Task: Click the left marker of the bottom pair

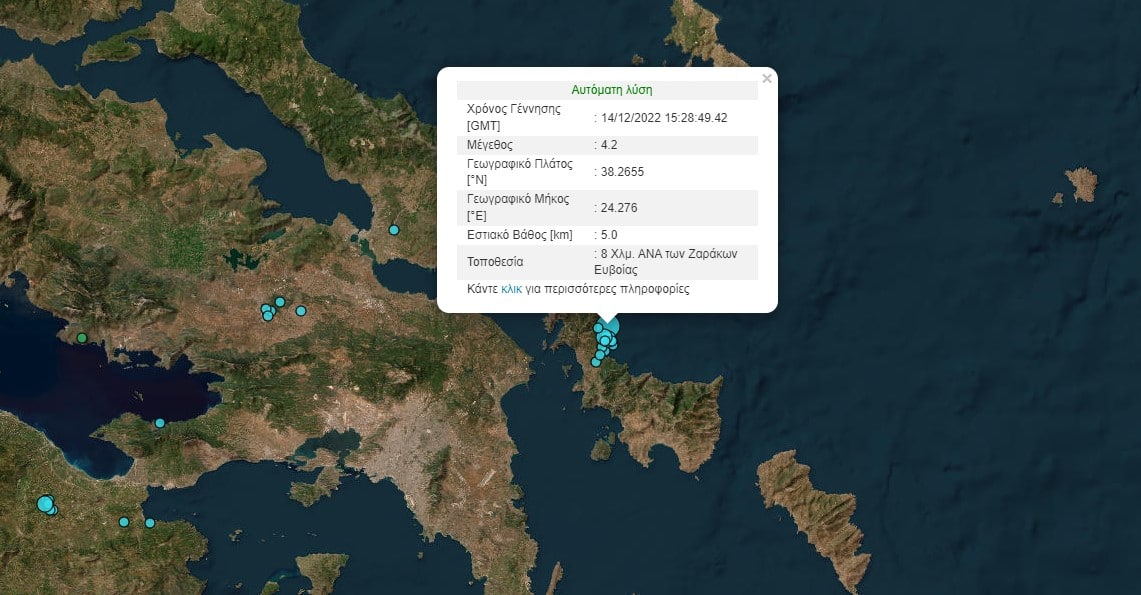Action: point(124,522)
